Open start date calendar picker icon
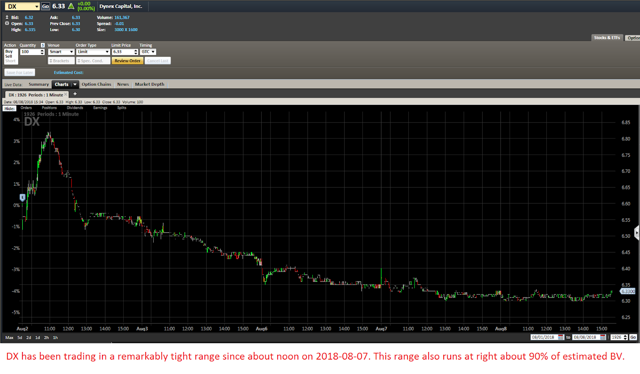The height and width of the screenshot is (374, 640). coord(561,337)
